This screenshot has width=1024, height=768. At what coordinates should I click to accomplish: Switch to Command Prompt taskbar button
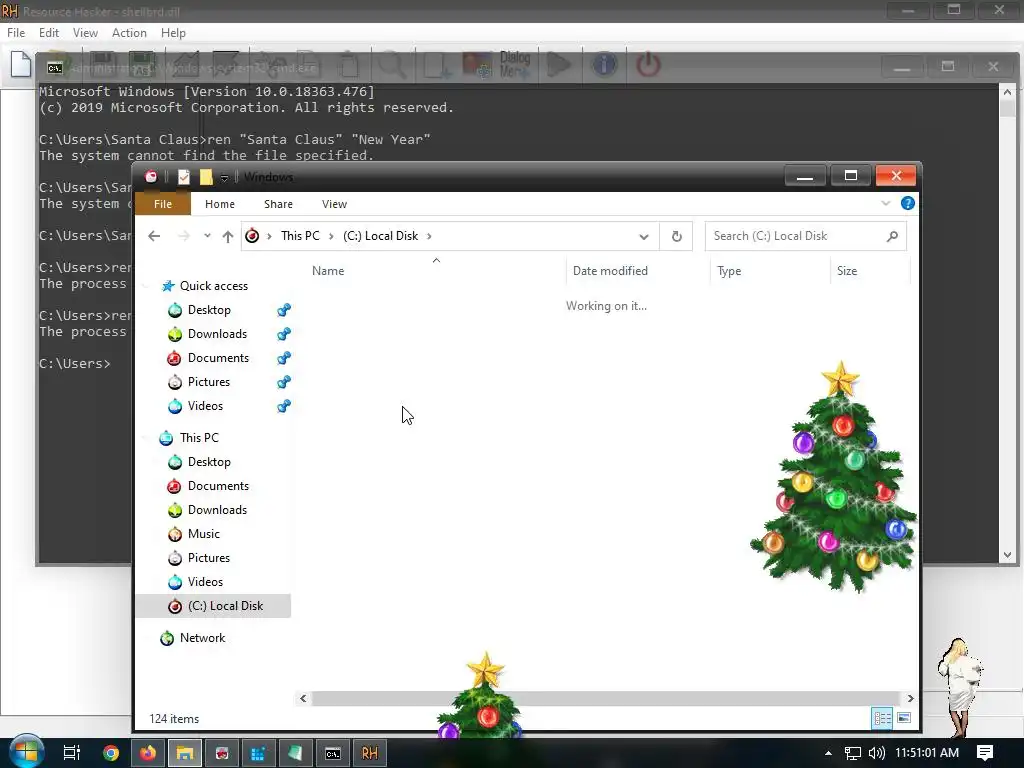pyautogui.click(x=332, y=753)
